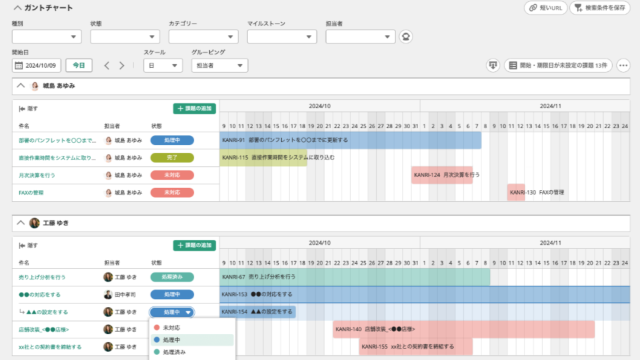Click 城島 あゆみ avatar in group header
This screenshot has height=360, width=640.
tap(35, 86)
